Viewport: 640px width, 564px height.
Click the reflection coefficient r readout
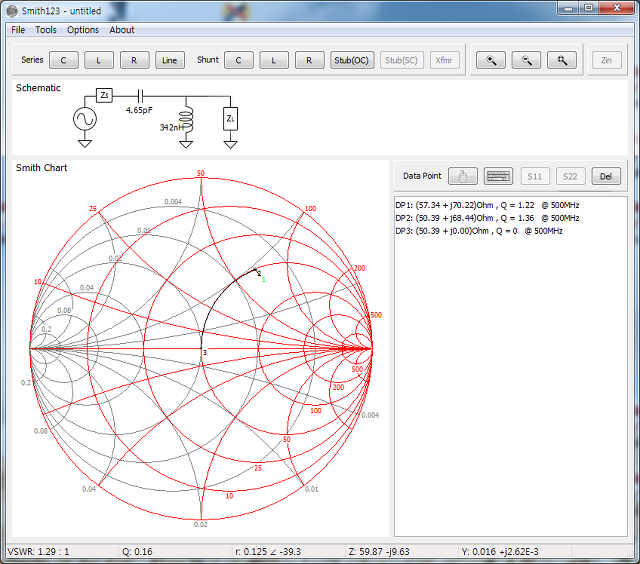click(x=268, y=552)
